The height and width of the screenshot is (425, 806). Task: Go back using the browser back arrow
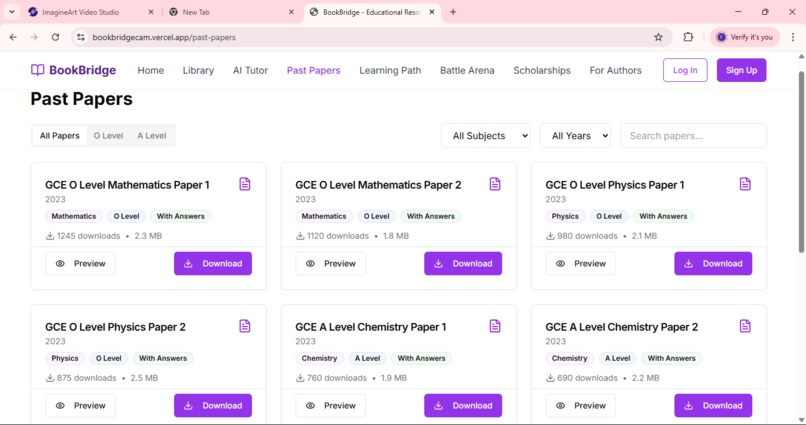point(13,37)
